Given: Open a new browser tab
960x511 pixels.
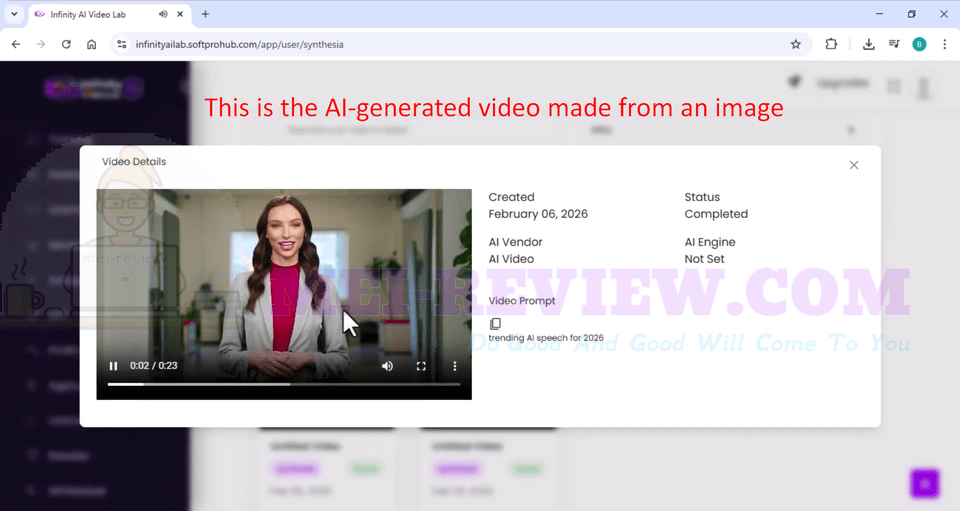Looking at the screenshot, I should pyautogui.click(x=205, y=14).
